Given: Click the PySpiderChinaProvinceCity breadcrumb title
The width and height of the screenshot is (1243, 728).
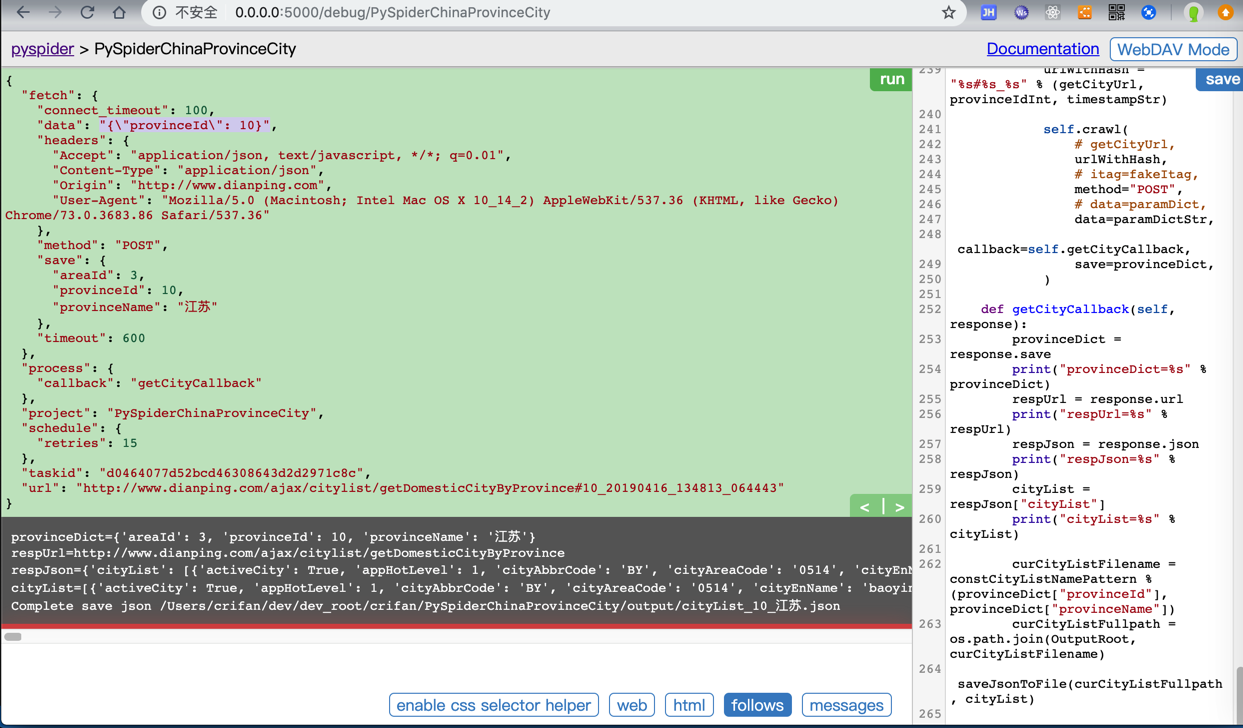Looking at the screenshot, I should point(195,49).
